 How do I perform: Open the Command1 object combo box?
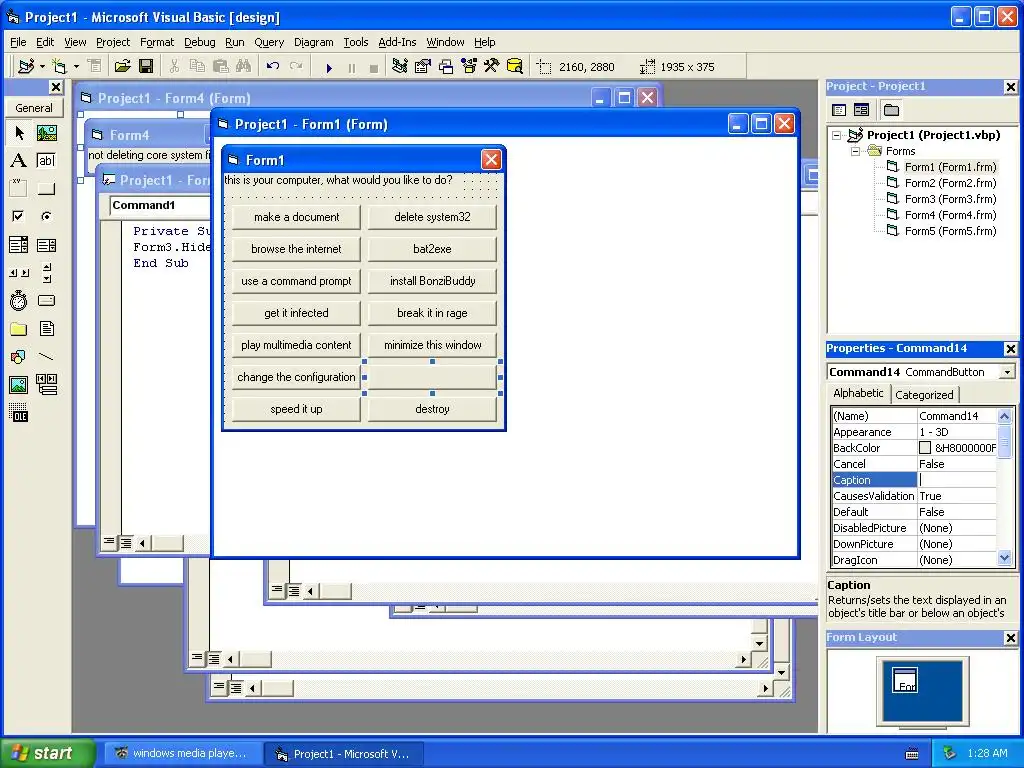pyautogui.click(x=160, y=205)
